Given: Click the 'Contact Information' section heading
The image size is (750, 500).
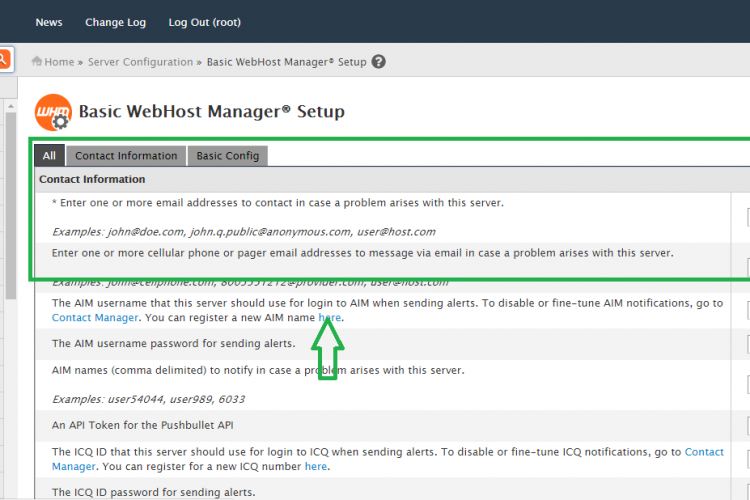Looking at the screenshot, I should (92, 179).
